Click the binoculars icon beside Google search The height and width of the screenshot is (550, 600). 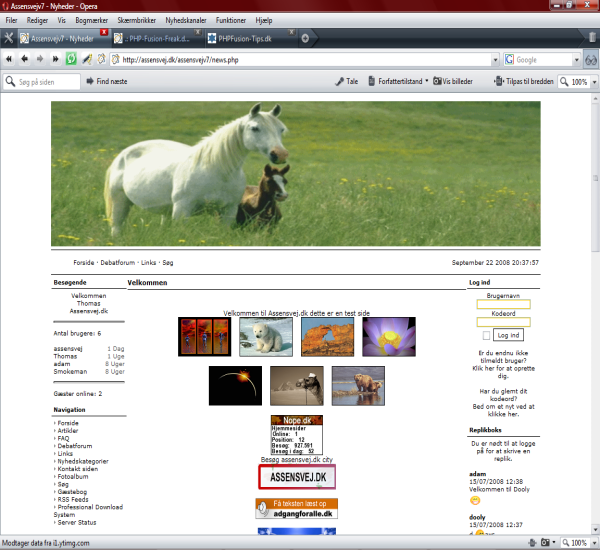(x=591, y=60)
